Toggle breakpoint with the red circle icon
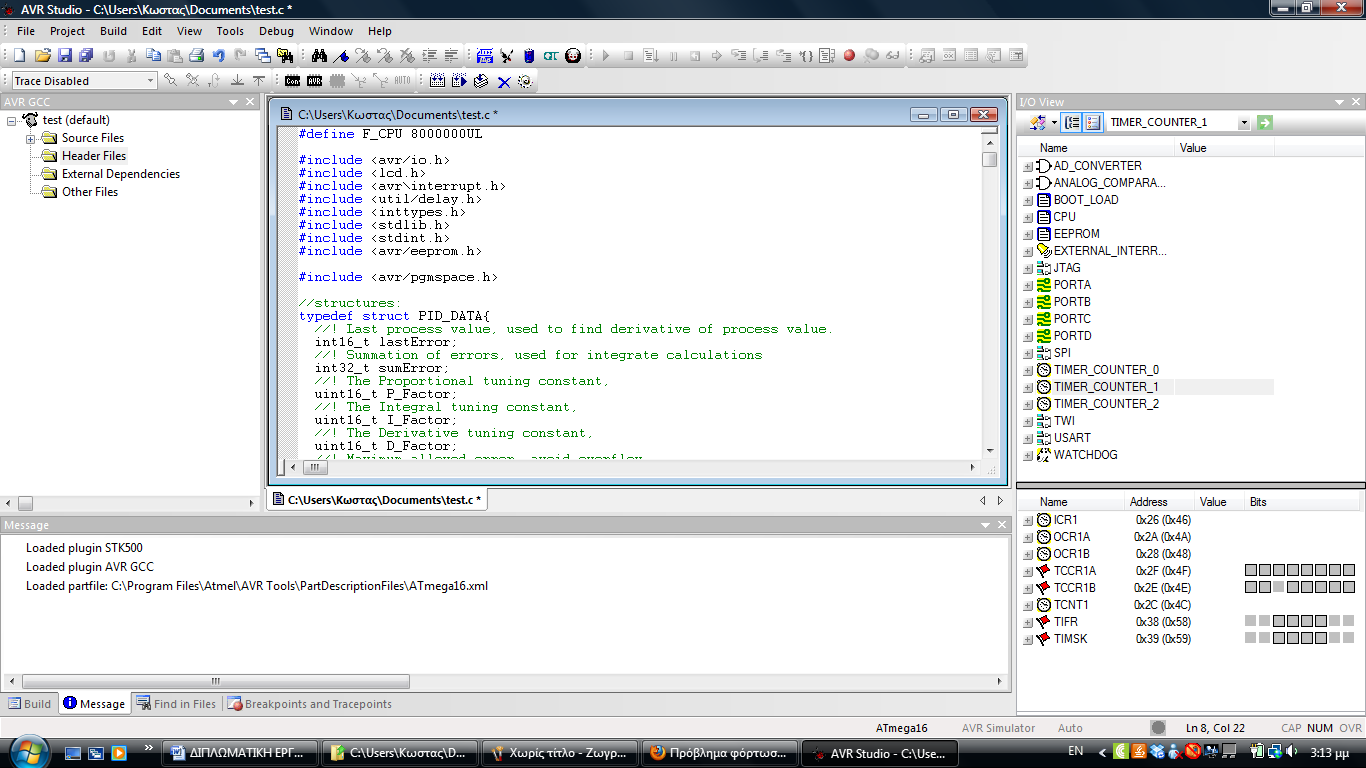 [x=849, y=56]
